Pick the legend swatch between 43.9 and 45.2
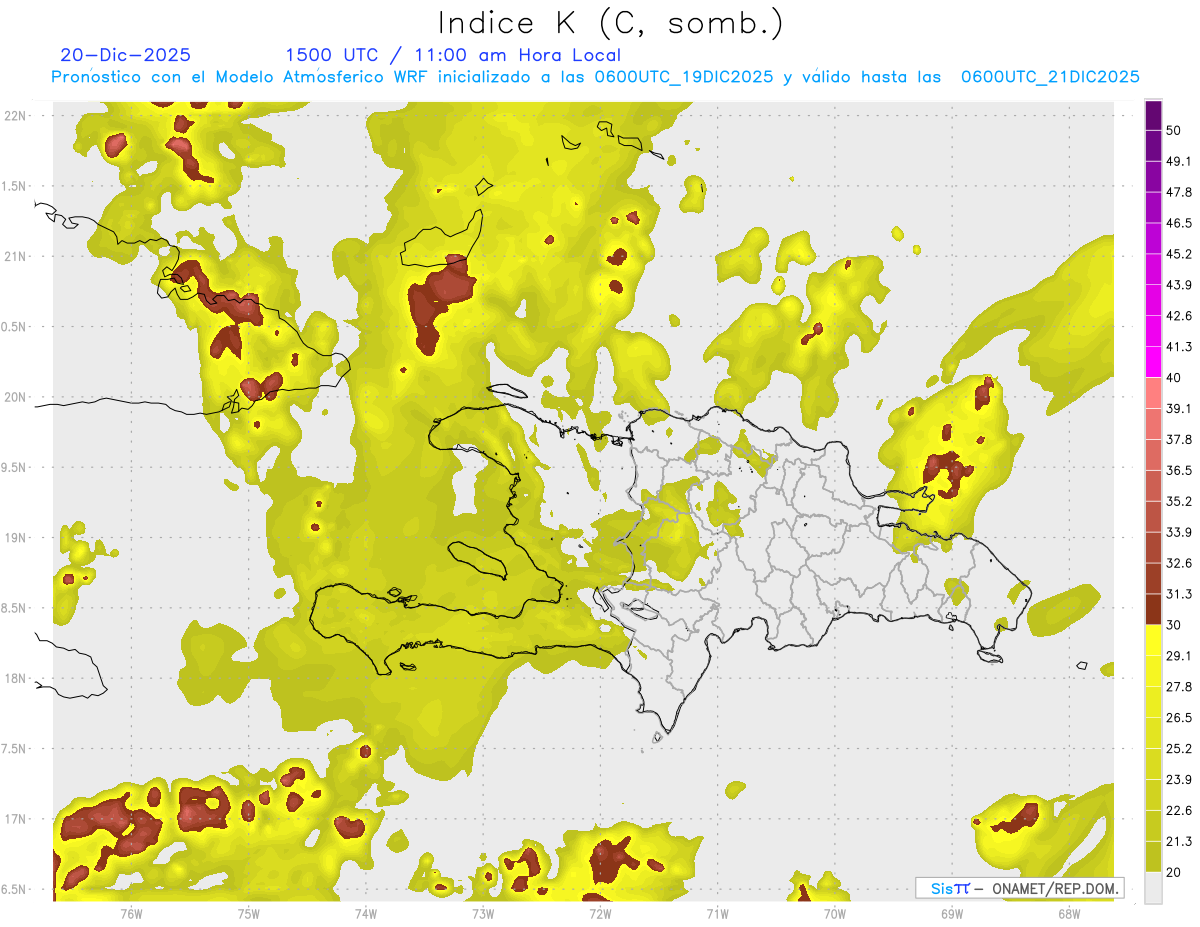The width and height of the screenshot is (1200, 927). pos(1154,269)
